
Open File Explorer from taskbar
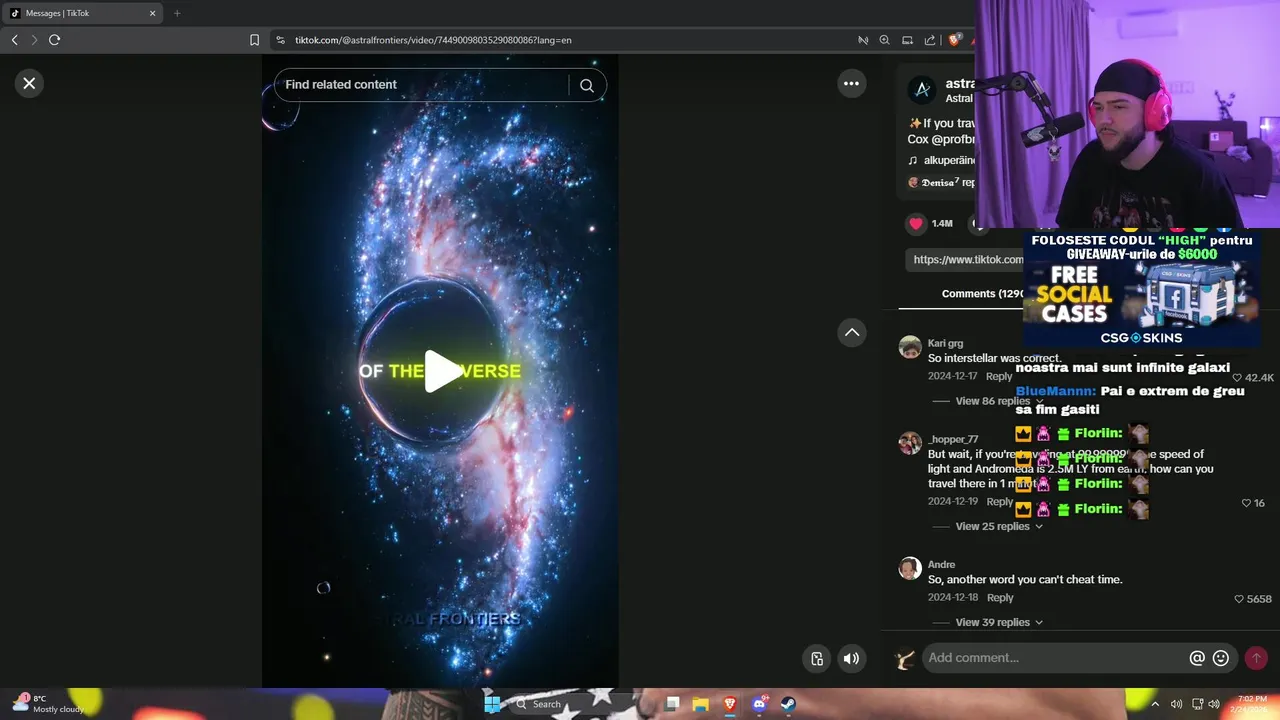click(x=701, y=704)
